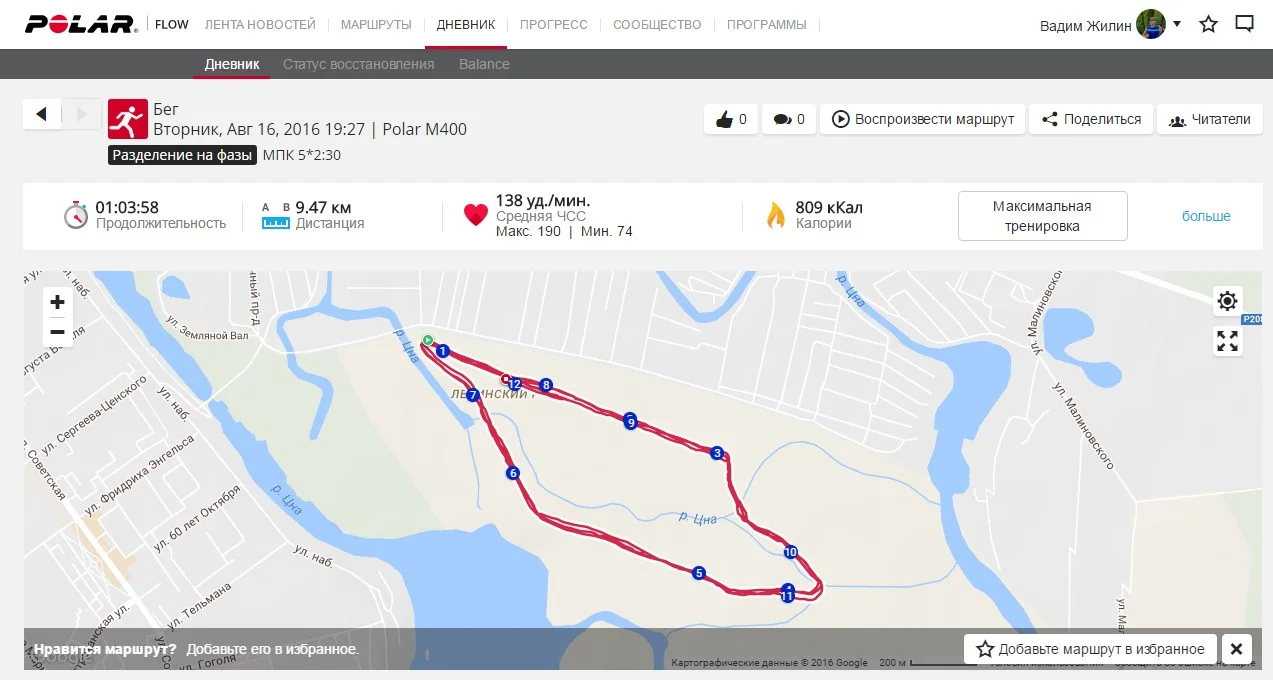Open the notifications message icon

click(1244, 24)
